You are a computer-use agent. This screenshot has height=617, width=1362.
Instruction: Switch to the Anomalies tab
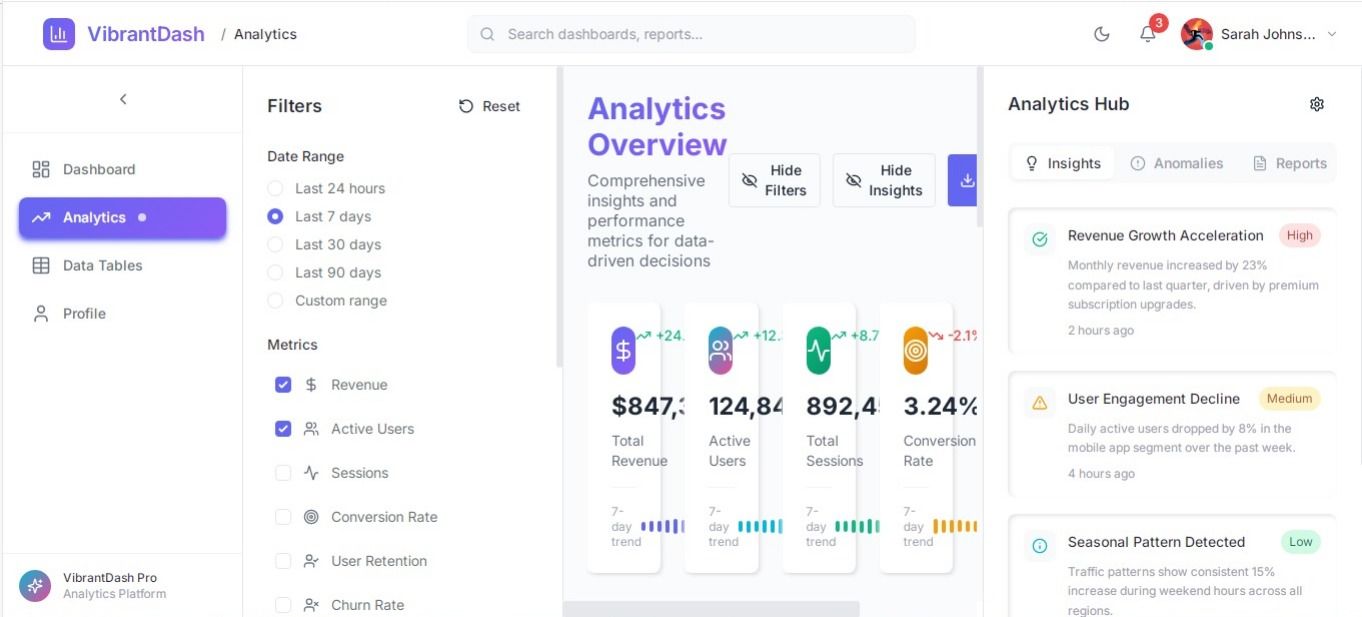1176,163
